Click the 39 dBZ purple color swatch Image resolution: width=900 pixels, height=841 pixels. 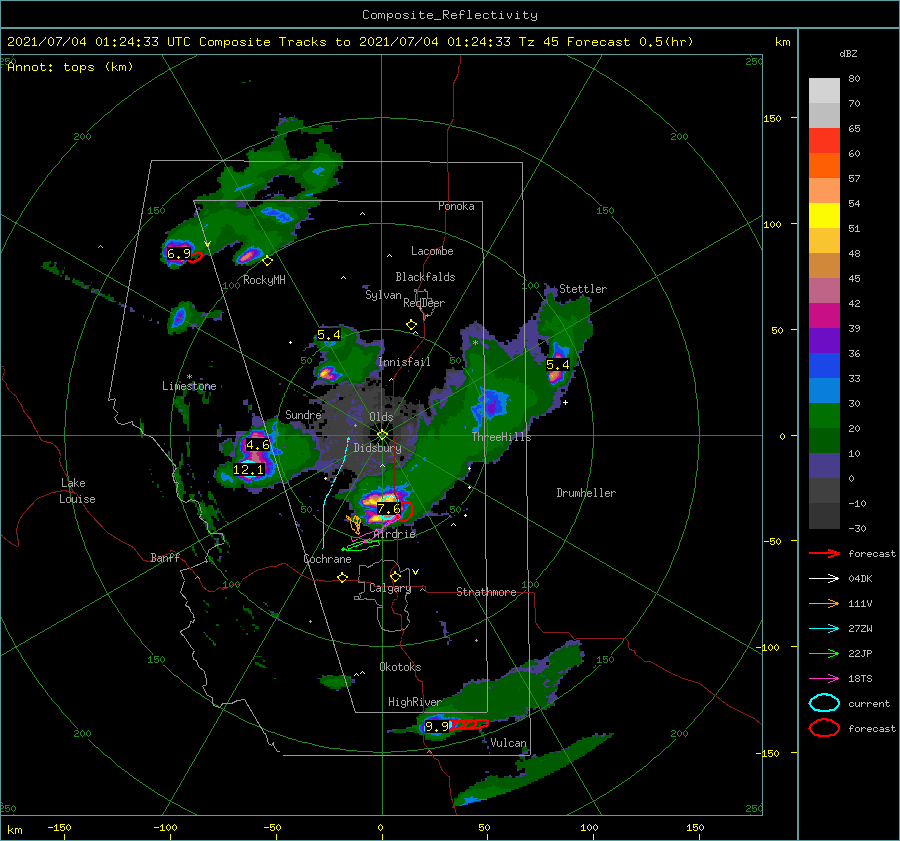[824, 340]
